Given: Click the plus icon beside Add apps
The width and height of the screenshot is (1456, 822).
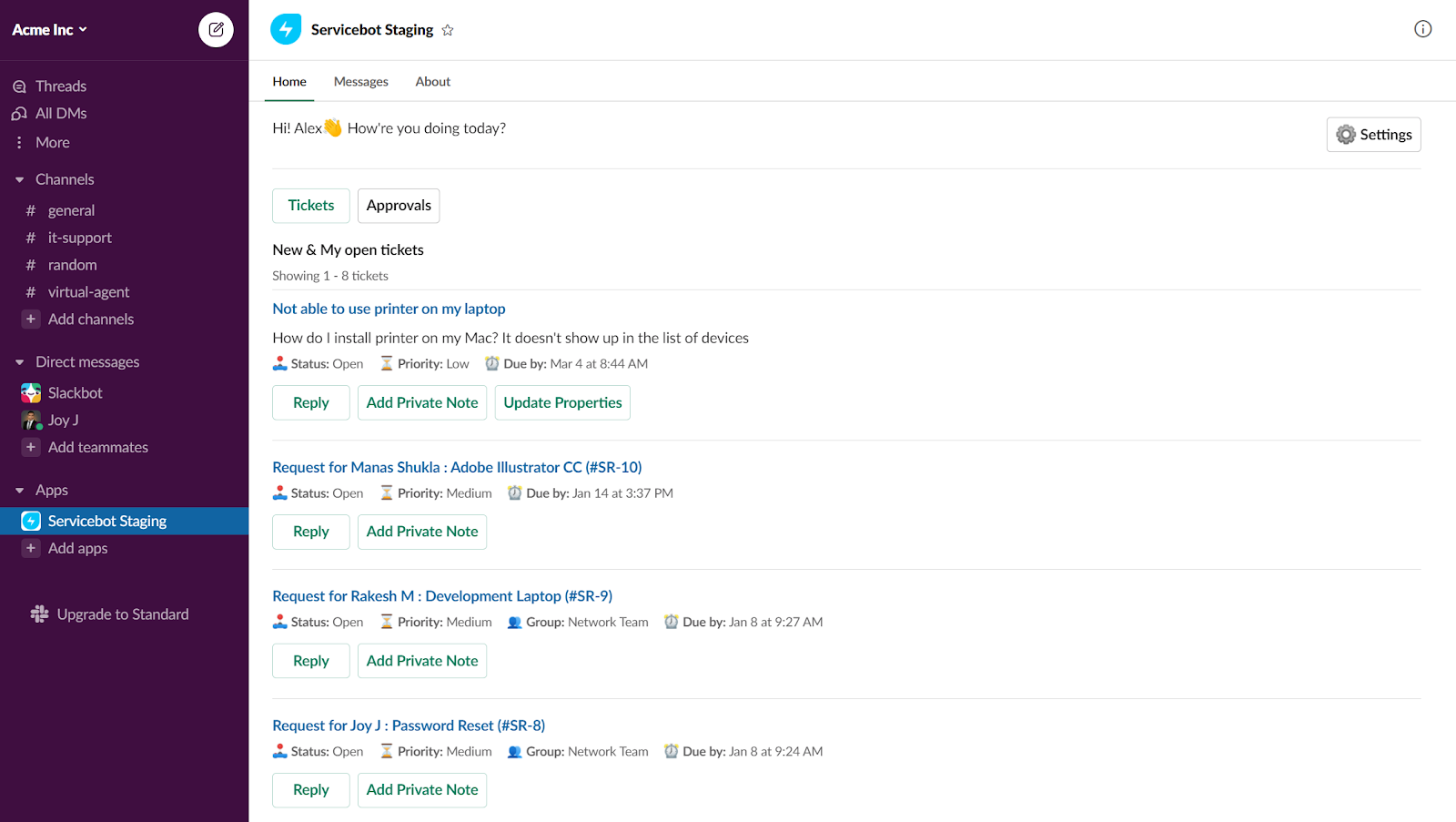Looking at the screenshot, I should click(31, 549).
